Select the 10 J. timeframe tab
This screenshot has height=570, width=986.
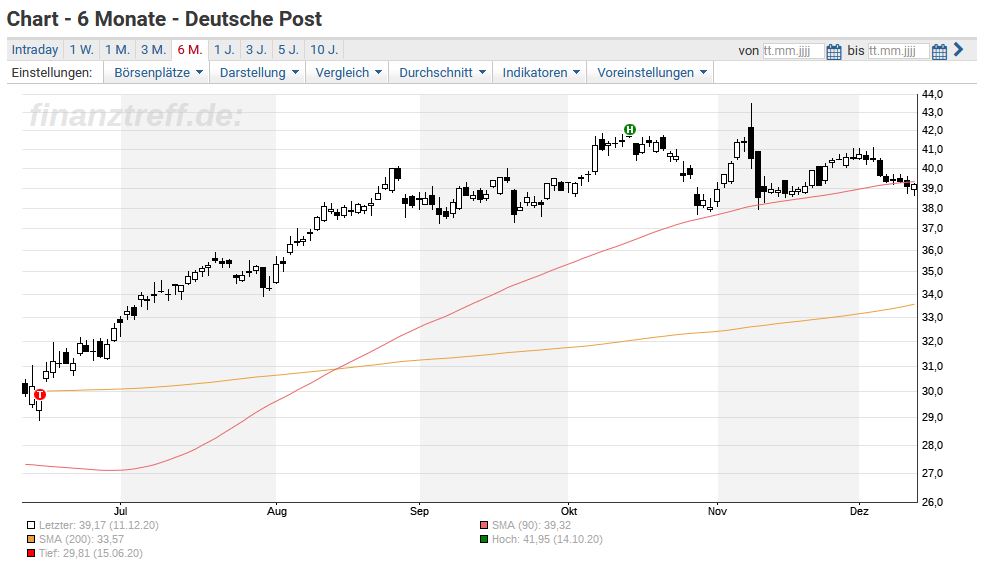click(x=324, y=50)
